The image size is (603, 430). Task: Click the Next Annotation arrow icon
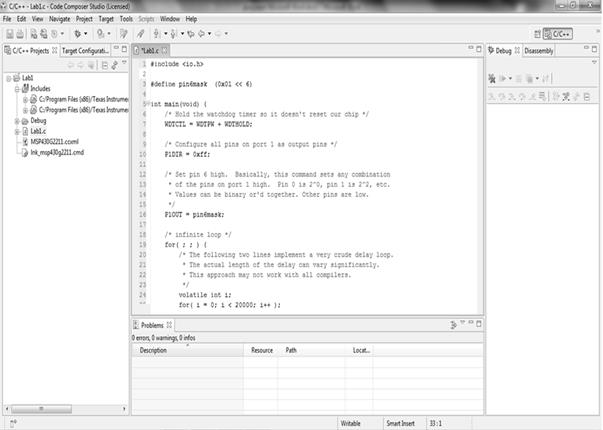pyautogui.click(x=157, y=34)
